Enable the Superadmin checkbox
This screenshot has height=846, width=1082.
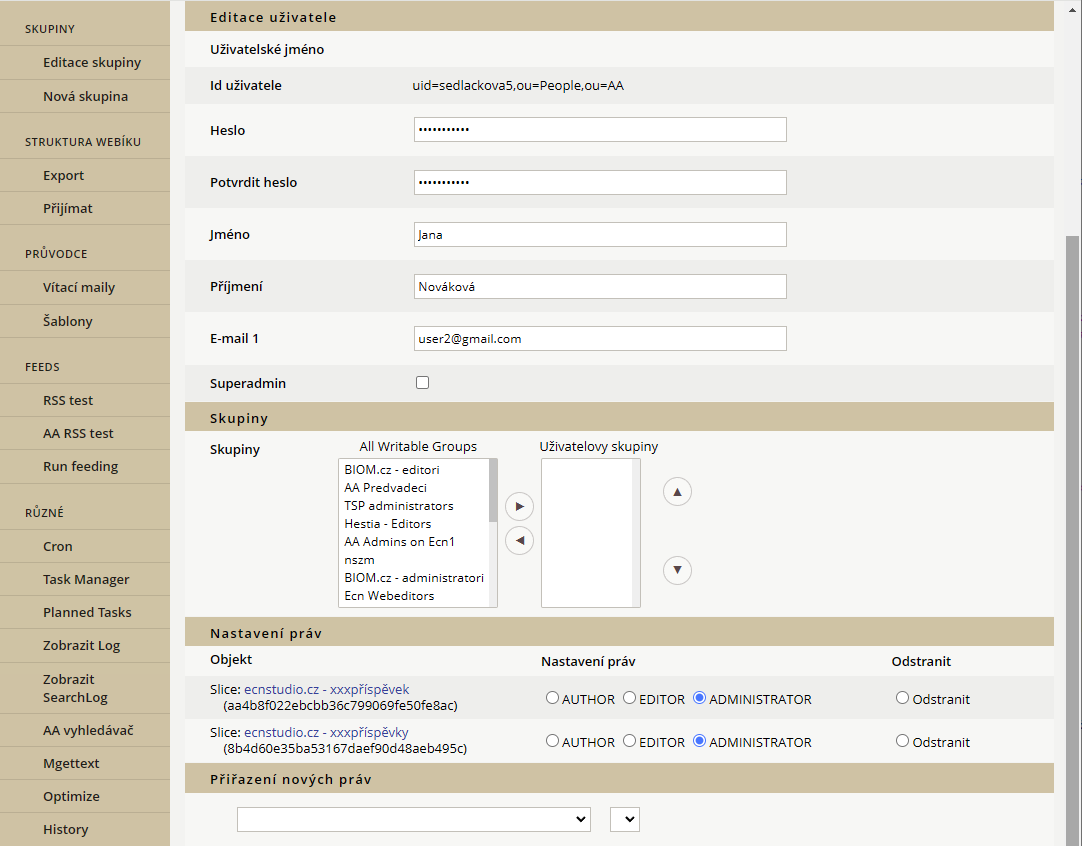click(x=422, y=383)
